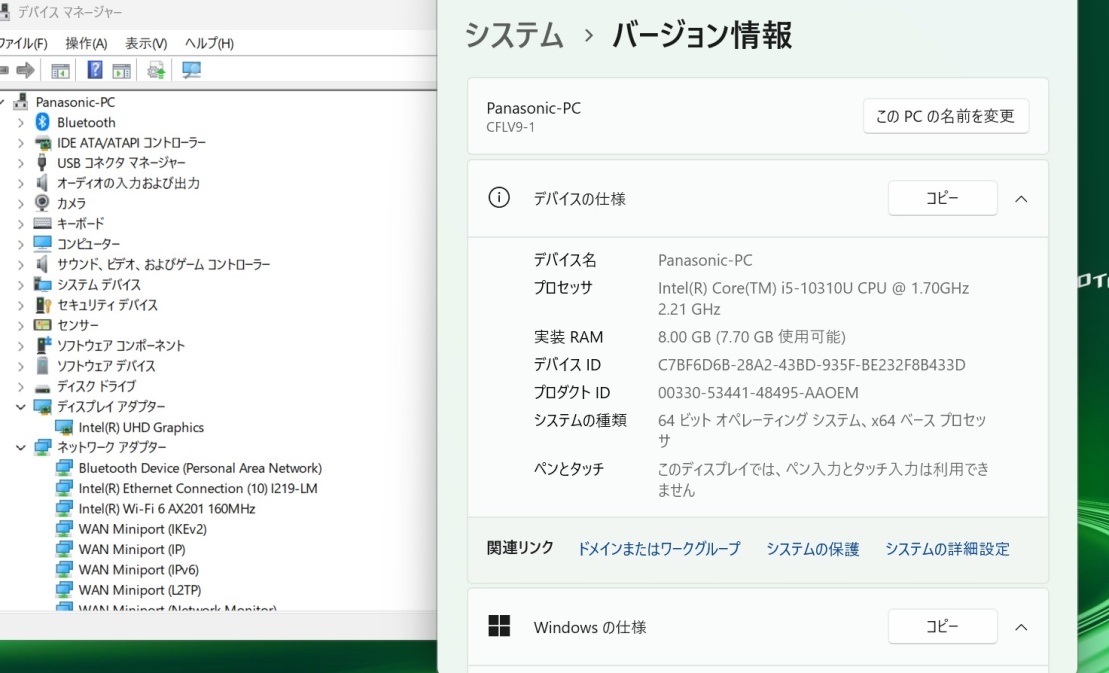Expand the Bluetooth category chevron
1109x673 pixels.
[21, 122]
